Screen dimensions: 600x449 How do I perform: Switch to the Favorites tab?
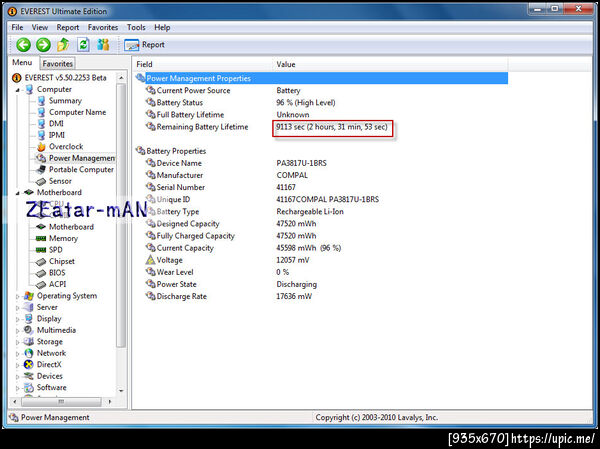pyautogui.click(x=57, y=64)
